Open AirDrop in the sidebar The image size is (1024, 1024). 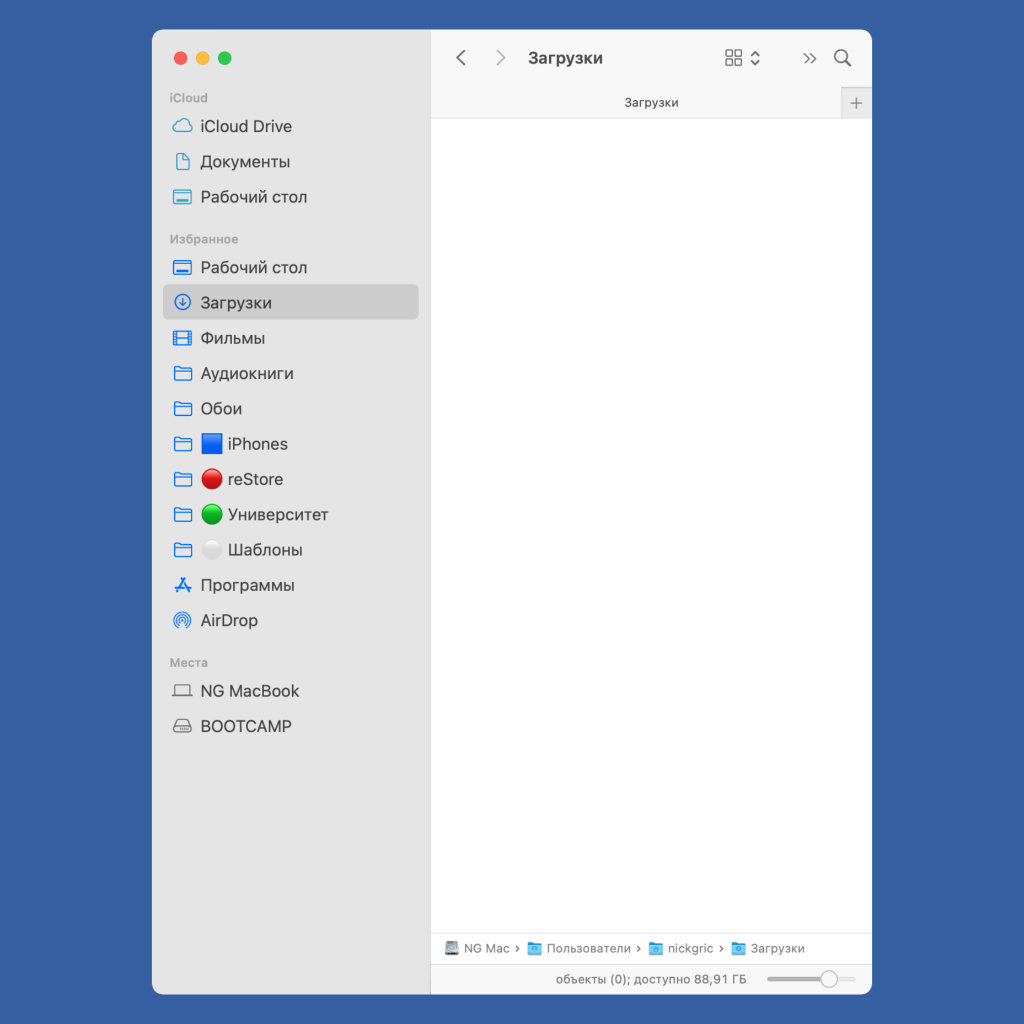[290, 620]
